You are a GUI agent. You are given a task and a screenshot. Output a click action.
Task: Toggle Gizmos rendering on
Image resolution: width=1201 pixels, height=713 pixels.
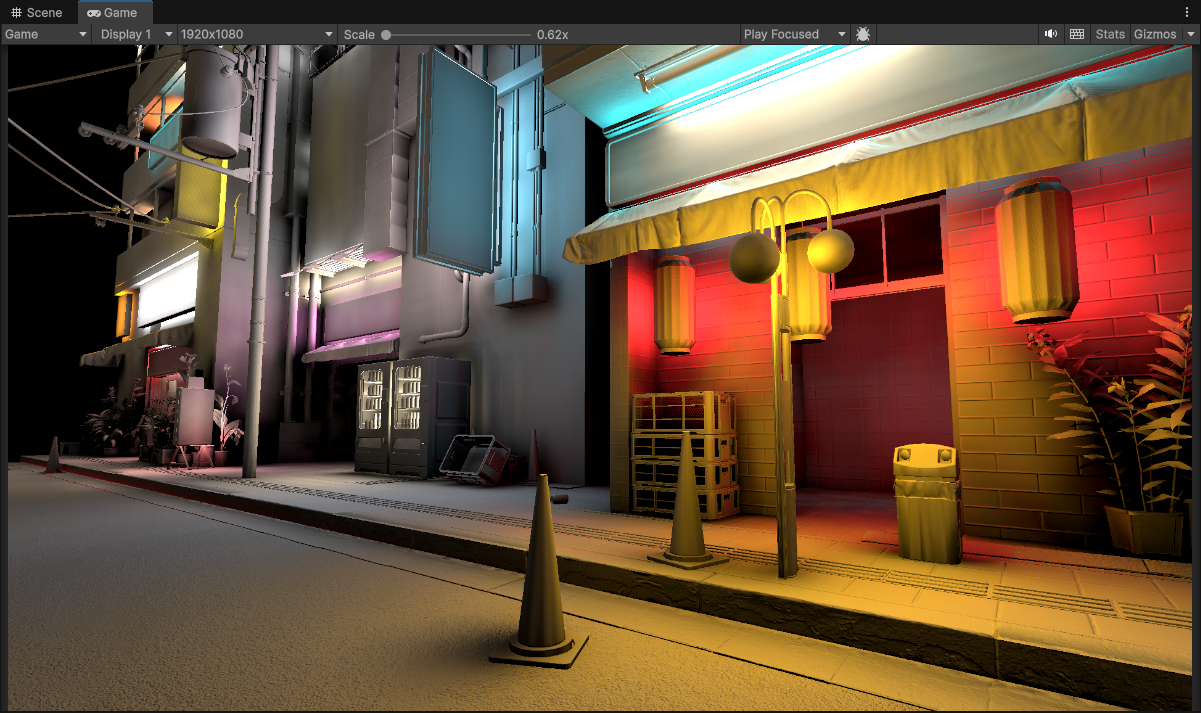(1155, 33)
